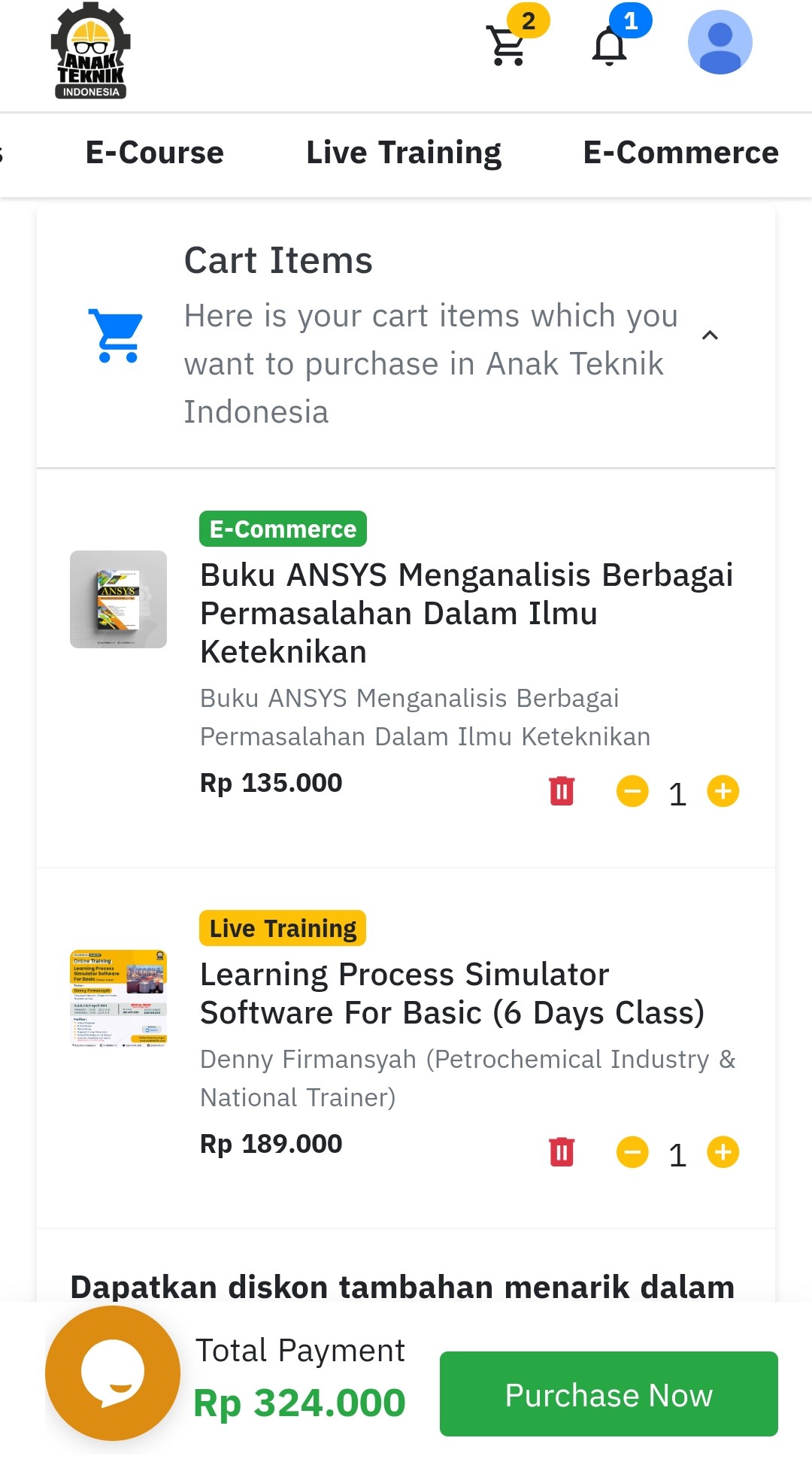The height and width of the screenshot is (1459, 812).
Task: Decrease quantity of Buku ANSYS book
Action: tap(632, 791)
